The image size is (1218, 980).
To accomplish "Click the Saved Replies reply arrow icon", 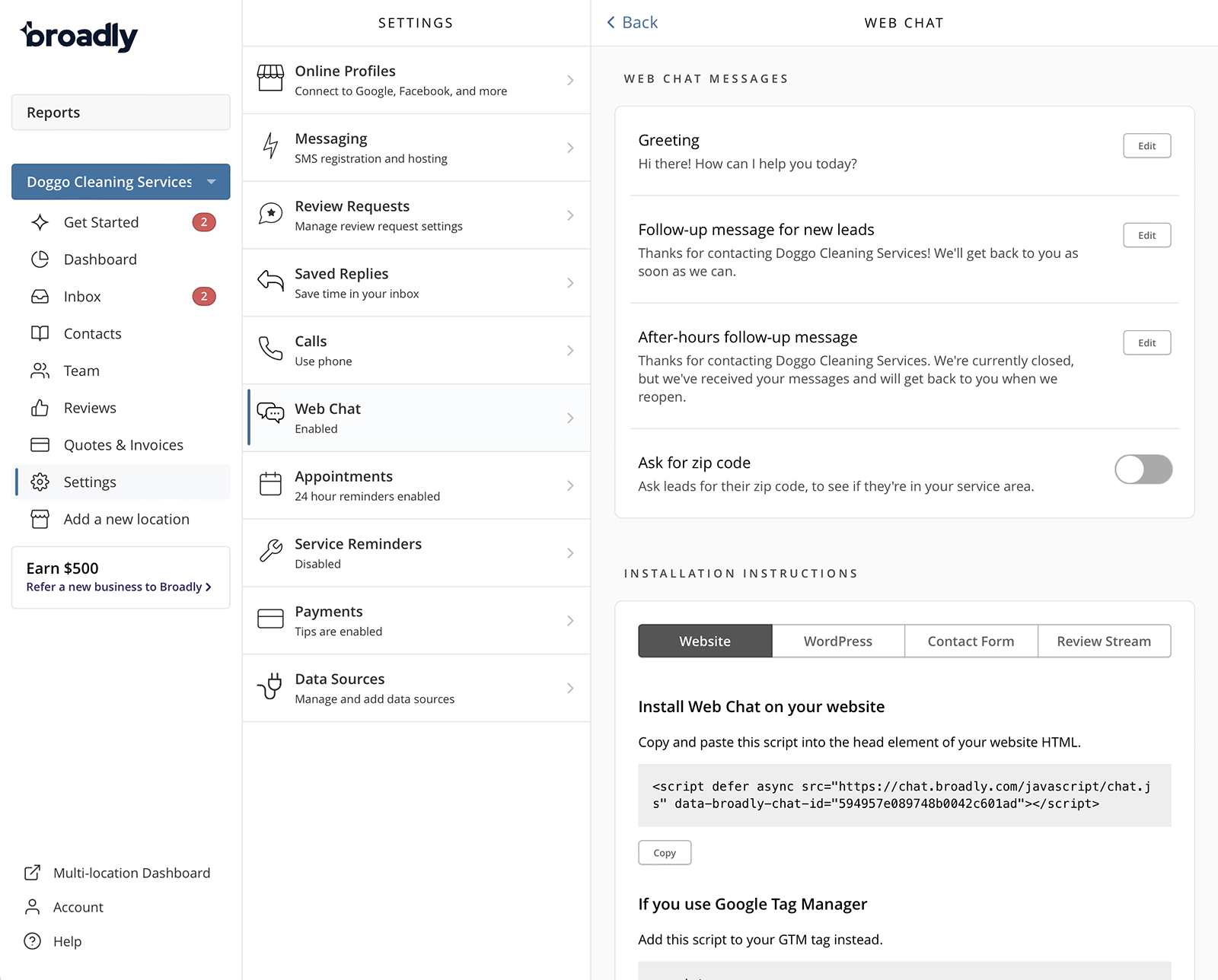I will pos(270,281).
